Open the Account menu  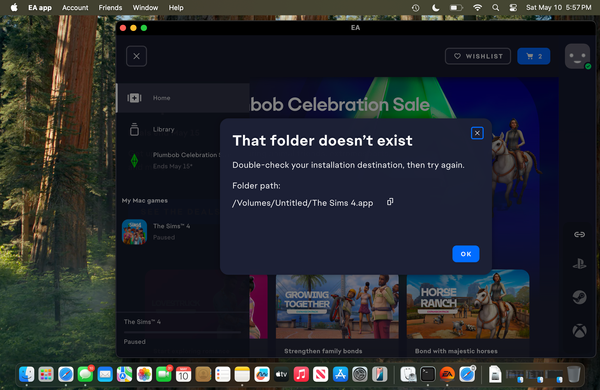tap(75, 8)
